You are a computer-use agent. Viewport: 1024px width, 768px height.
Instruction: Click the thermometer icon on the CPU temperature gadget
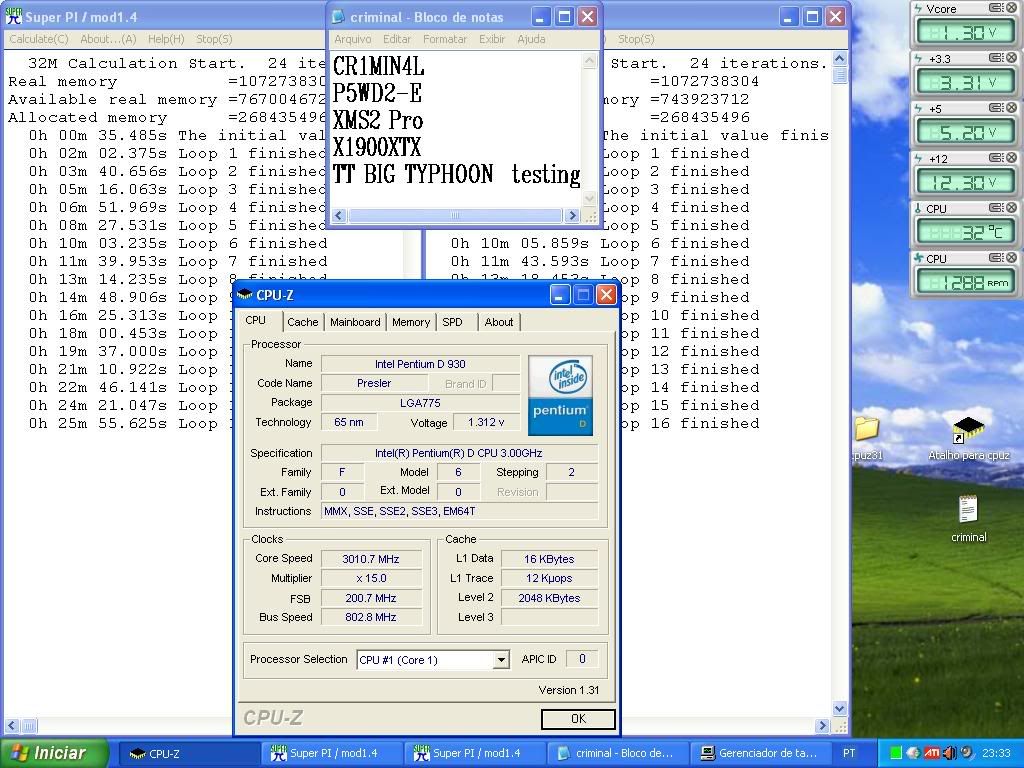pyautogui.click(x=918, y=208)
